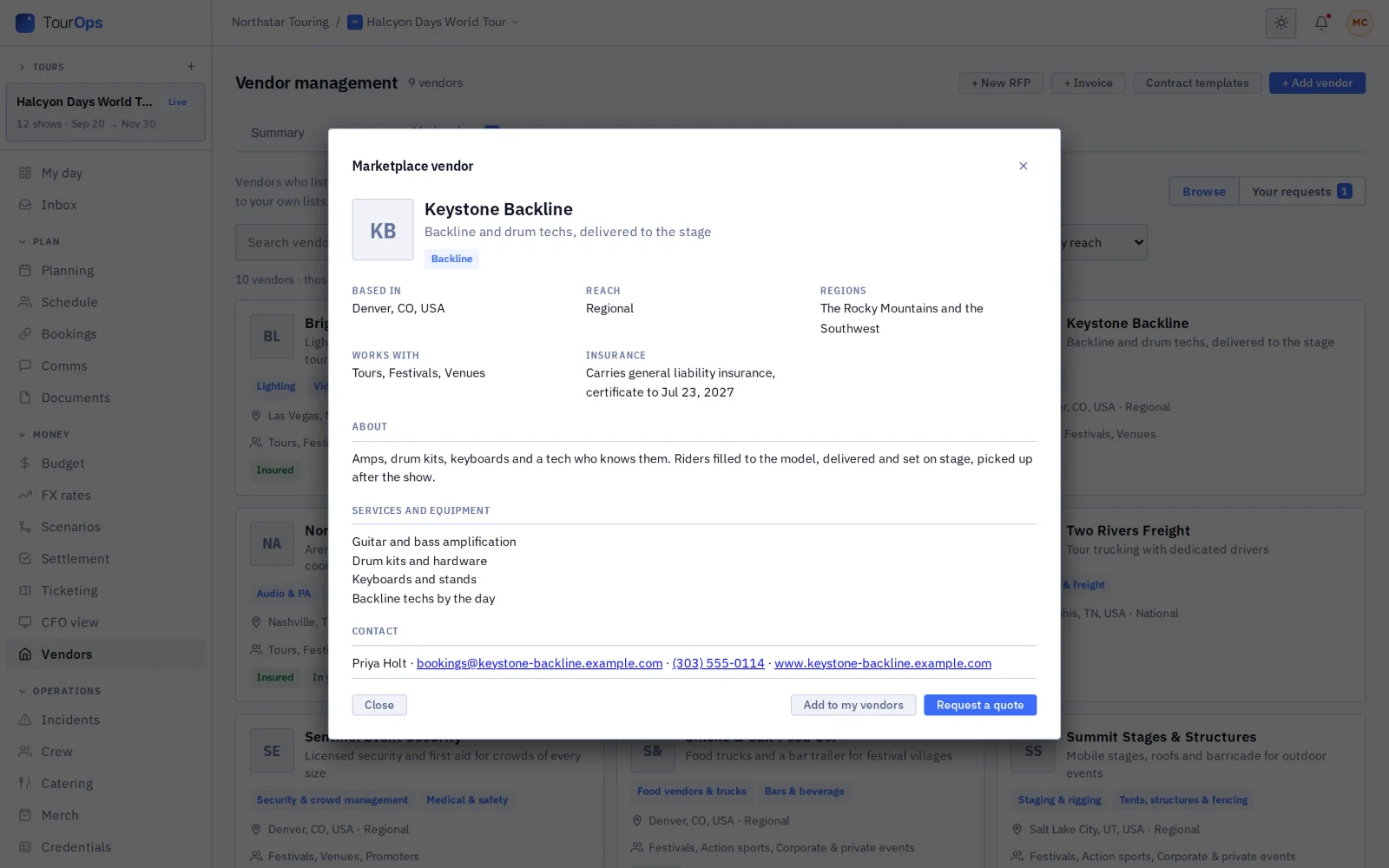Go to Planning page
The image size is (1389, 868).
point(106,270)
